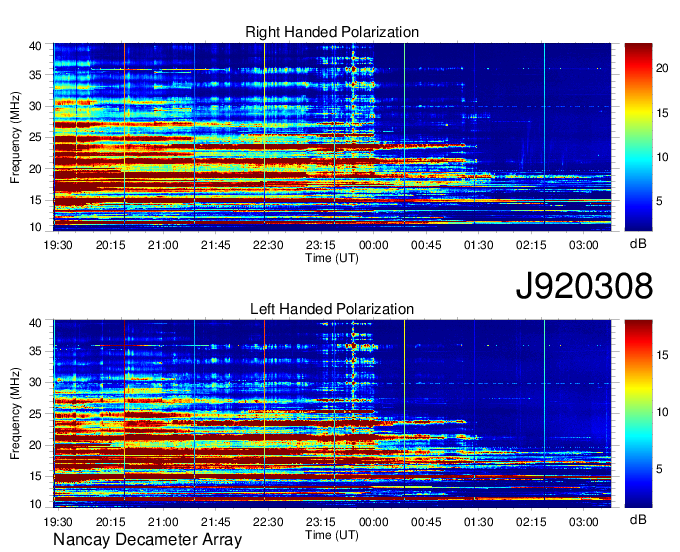Click the dB unit label under the top color bar
This screenshot has height=552, width=680.
coord(638,244)
